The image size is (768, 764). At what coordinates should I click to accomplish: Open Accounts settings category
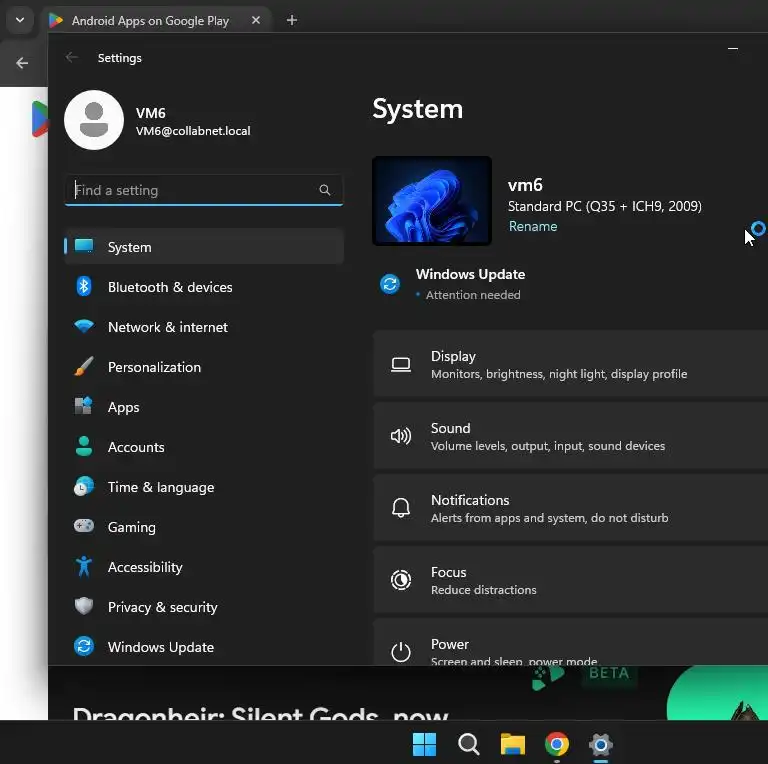coord(204,447)
